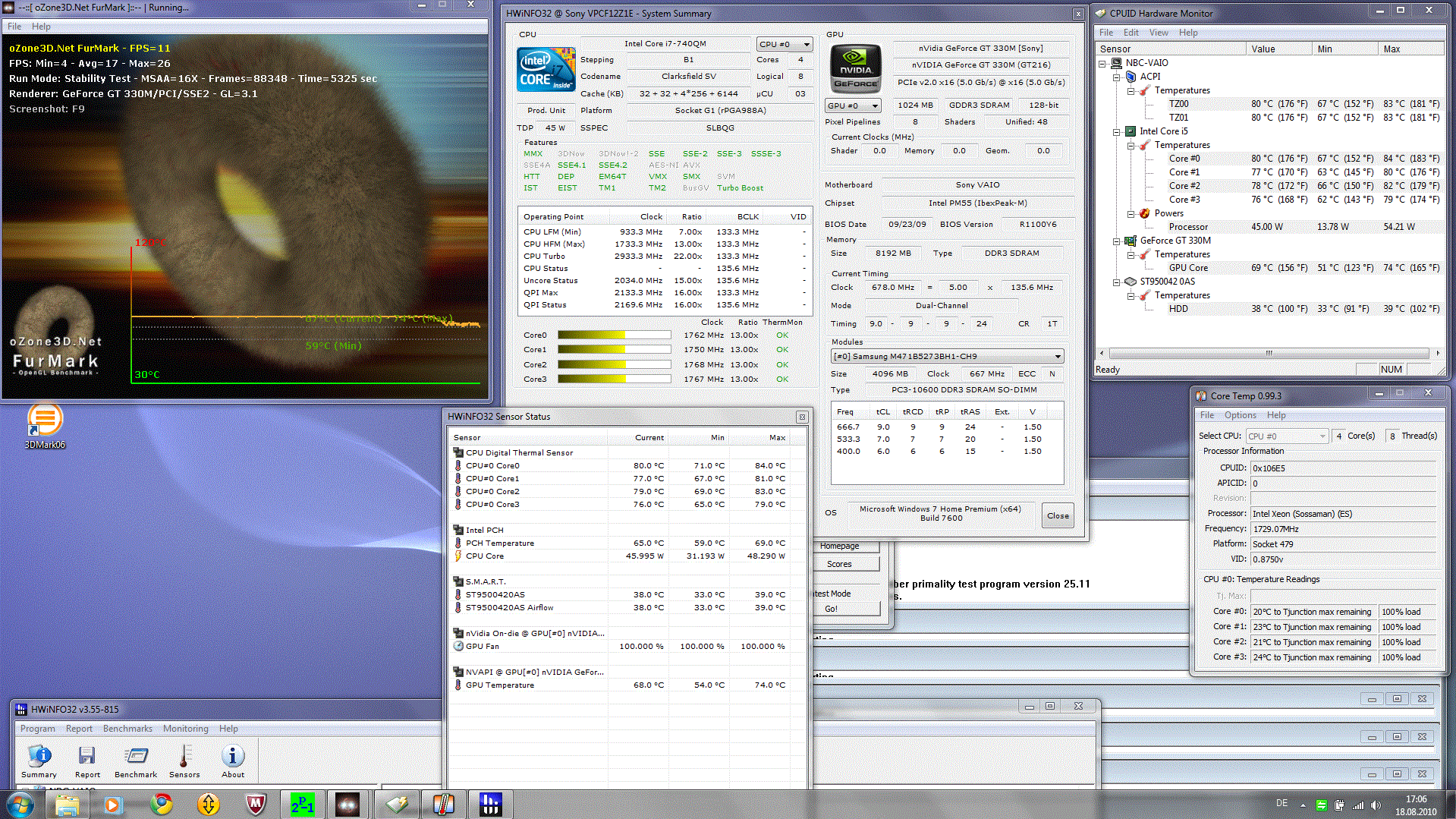Viewport: 1456px width, 819px height.
Task: Open the GPU #0 selector dropdown
Action: [854, 106]
